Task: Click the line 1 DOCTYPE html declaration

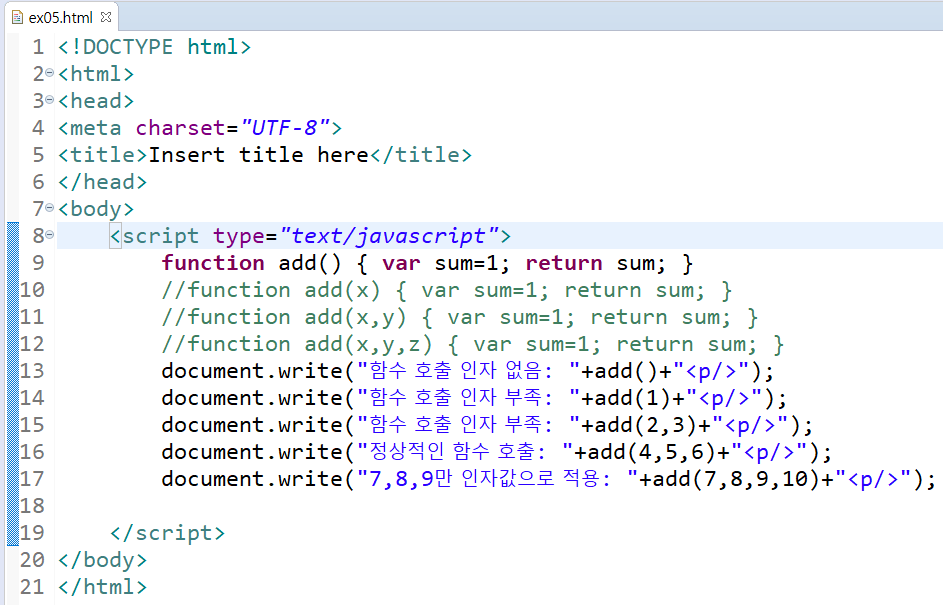Action: click(x=155, y=47)
